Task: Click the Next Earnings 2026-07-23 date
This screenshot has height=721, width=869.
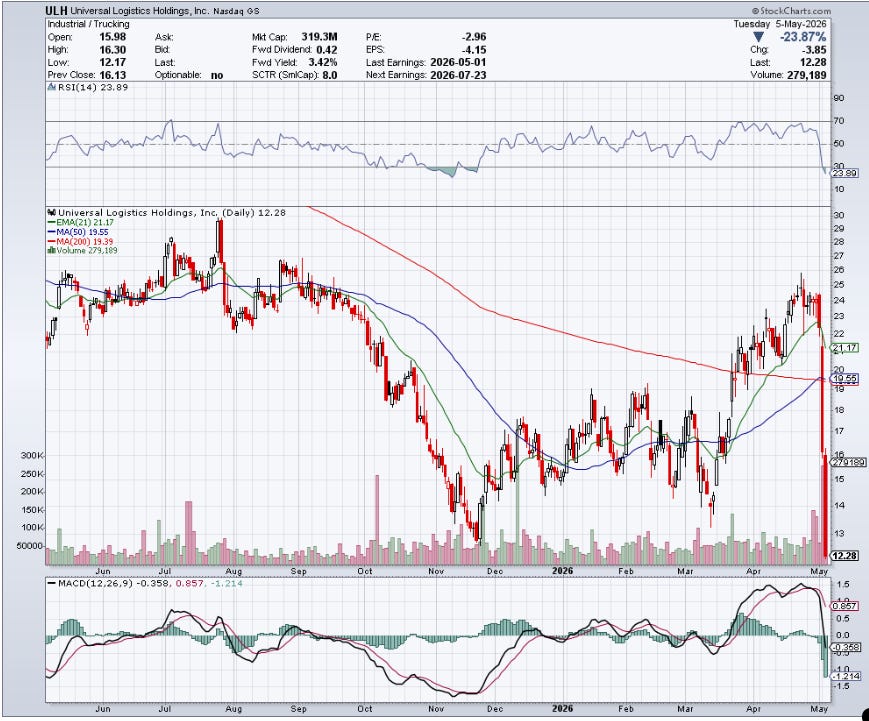Action: pyautogui.click(x=458, y=75)
